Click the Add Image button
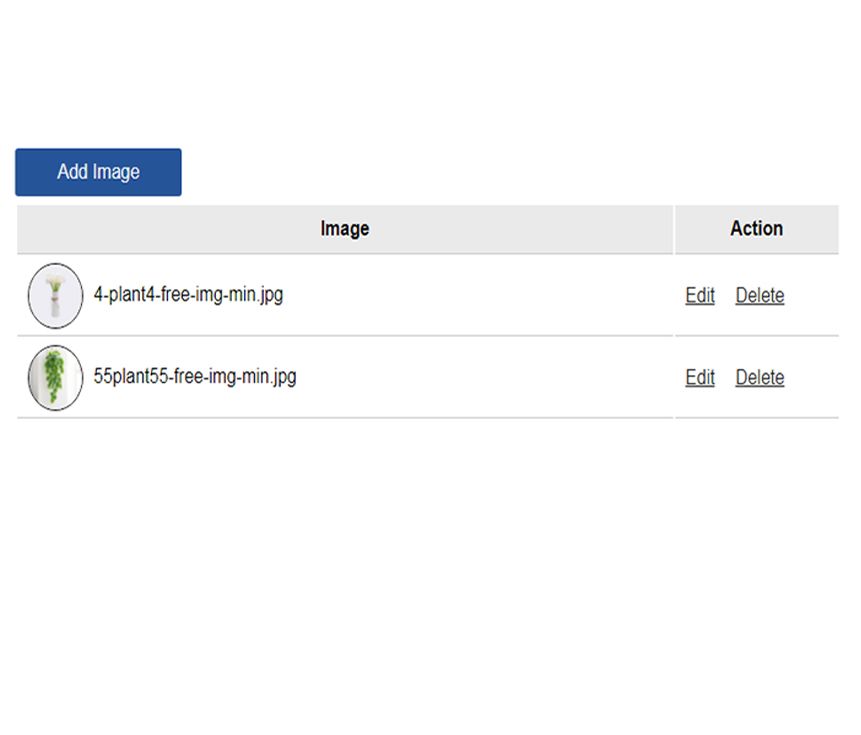861x735 pixels. (x=98, y=172)
